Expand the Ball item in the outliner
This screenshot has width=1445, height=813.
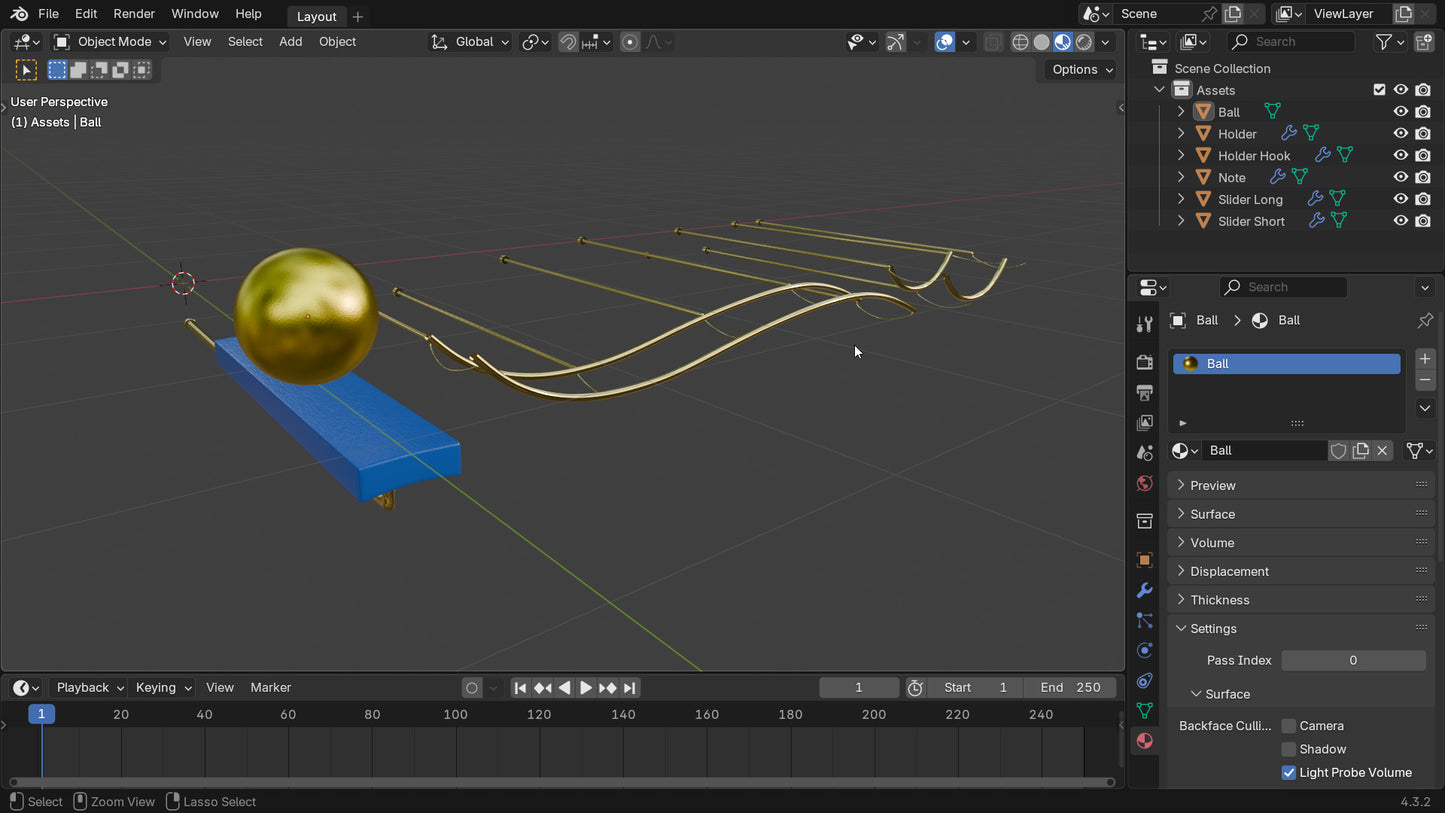click(x=1181, y=111)
